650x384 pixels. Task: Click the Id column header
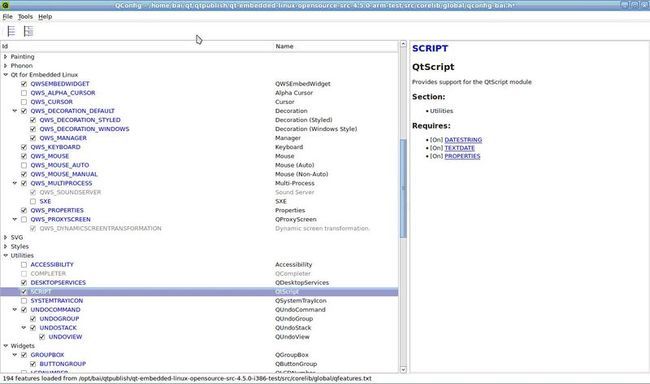(x=137, y=46)
